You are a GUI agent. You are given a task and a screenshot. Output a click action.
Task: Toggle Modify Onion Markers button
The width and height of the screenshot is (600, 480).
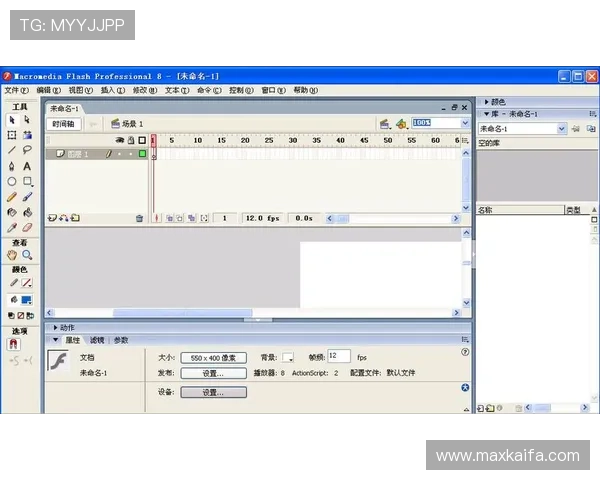[x=204, y=218]
